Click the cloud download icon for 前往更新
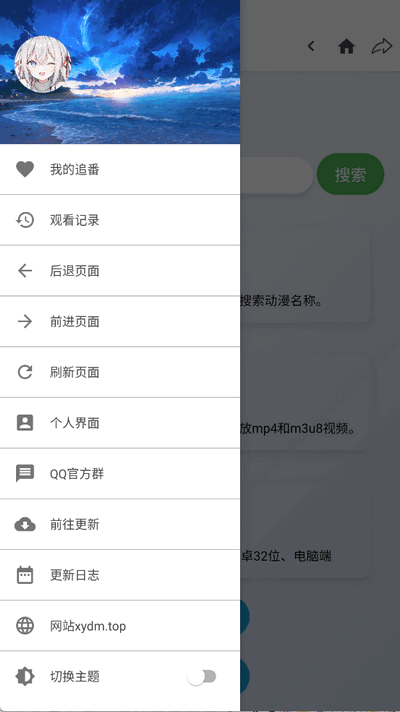The height and width of the screenshot is (712, 400). (25, 524)
